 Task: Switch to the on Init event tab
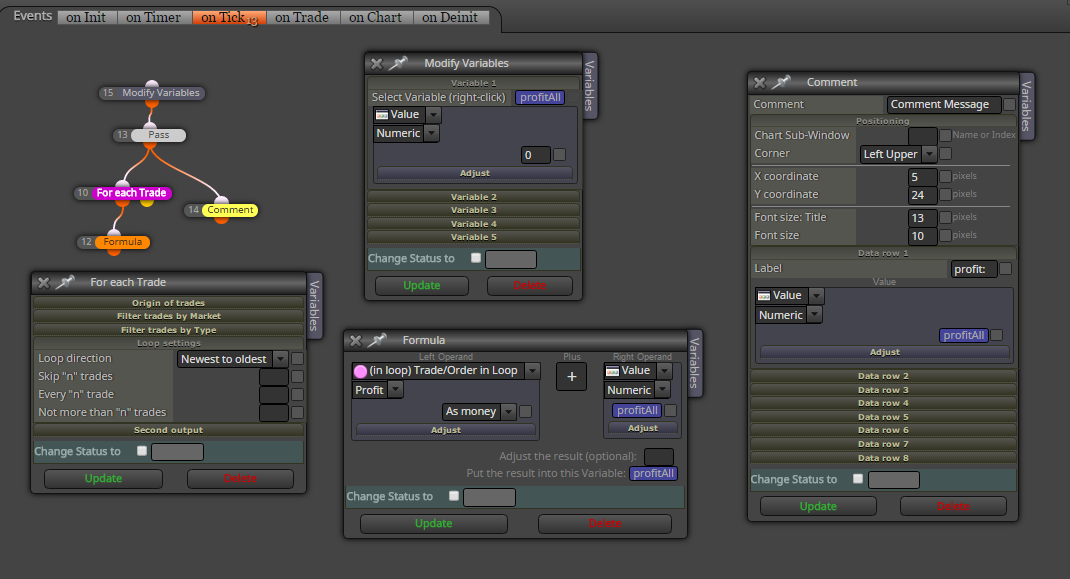[86, 17]
